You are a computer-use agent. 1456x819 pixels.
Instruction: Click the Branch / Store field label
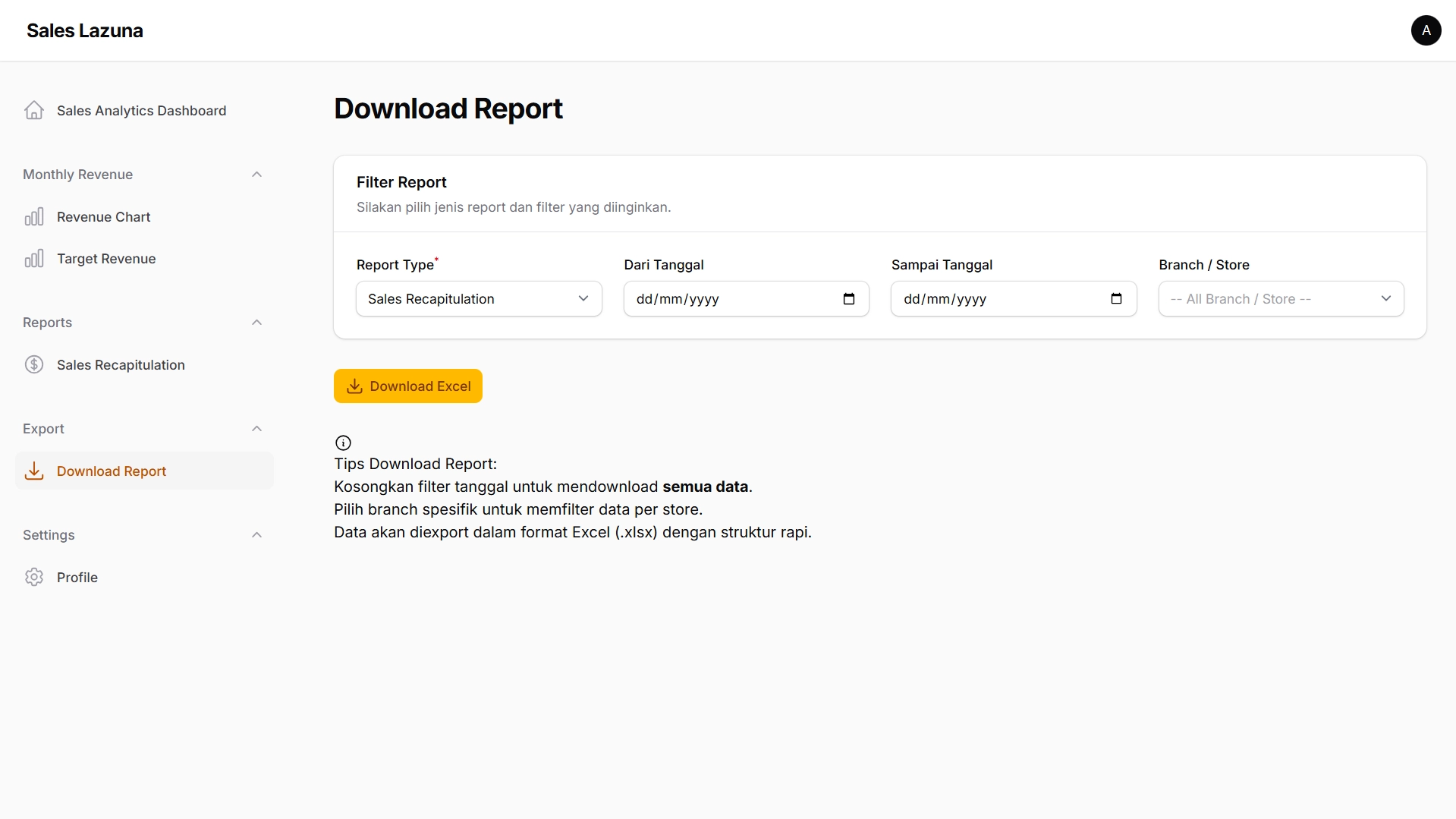[x=1203, y=264]
